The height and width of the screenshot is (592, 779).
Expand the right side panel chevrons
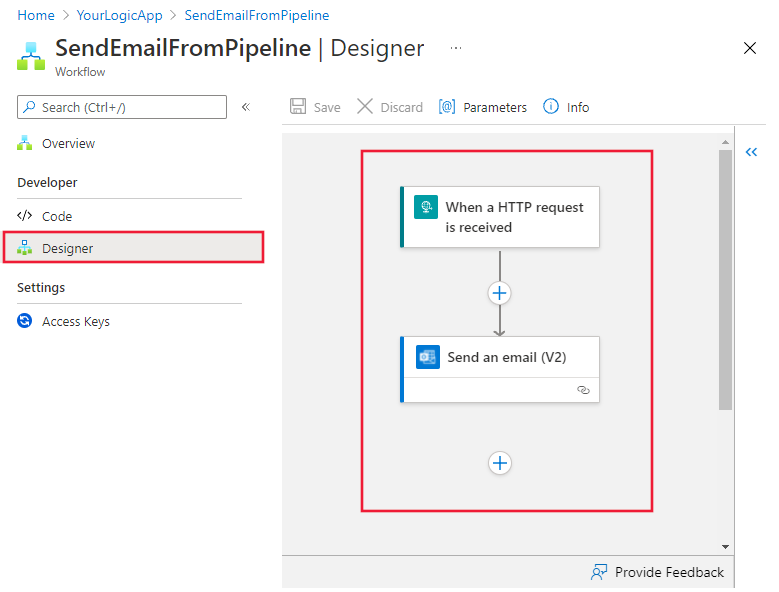click(x=752, y=152)
